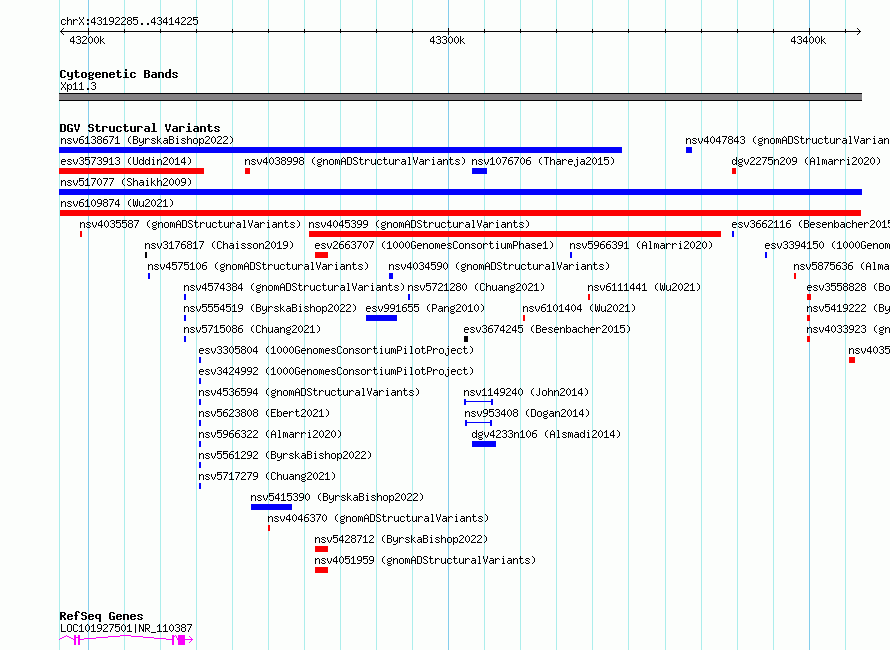Click the 43200k ruler position label
The height and width of the screenshot is (650, 890).
click(x=87, y=40)
